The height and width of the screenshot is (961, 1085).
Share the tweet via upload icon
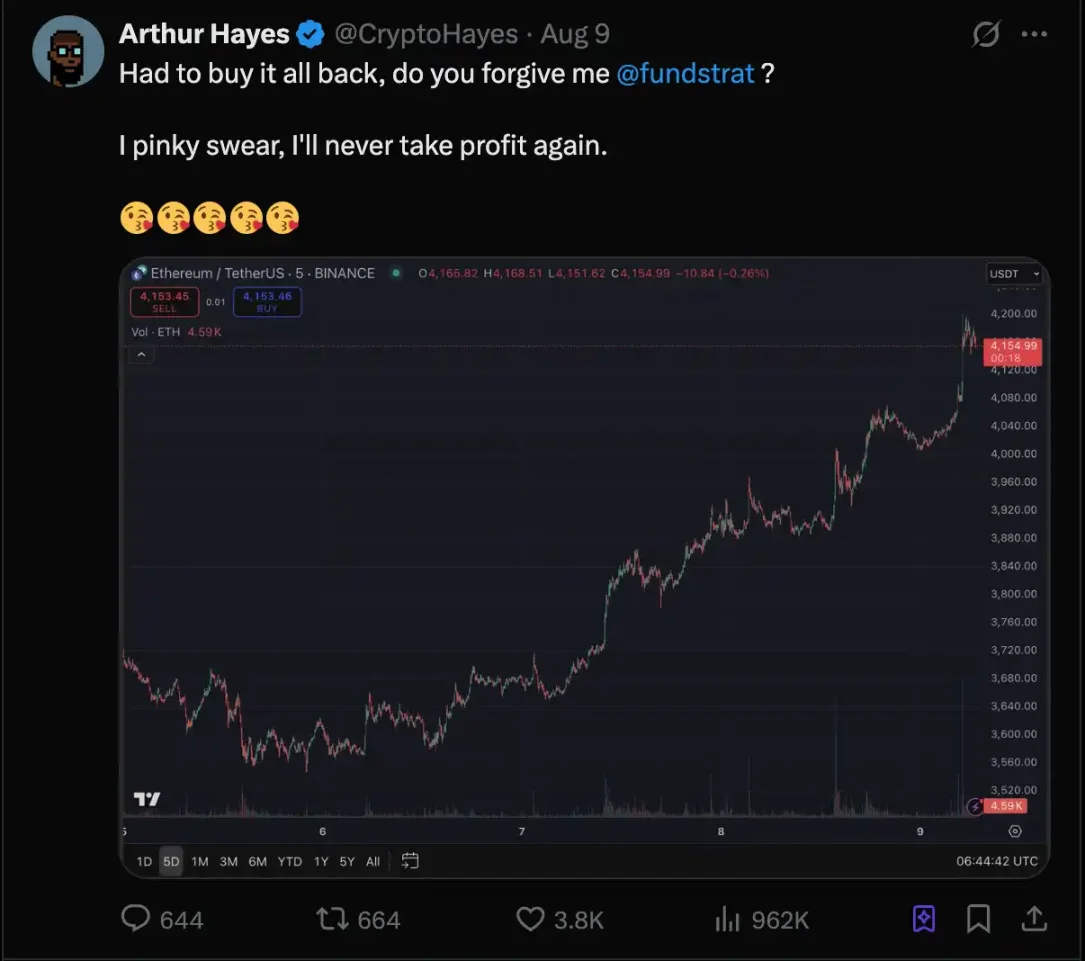click(1034, 918)
